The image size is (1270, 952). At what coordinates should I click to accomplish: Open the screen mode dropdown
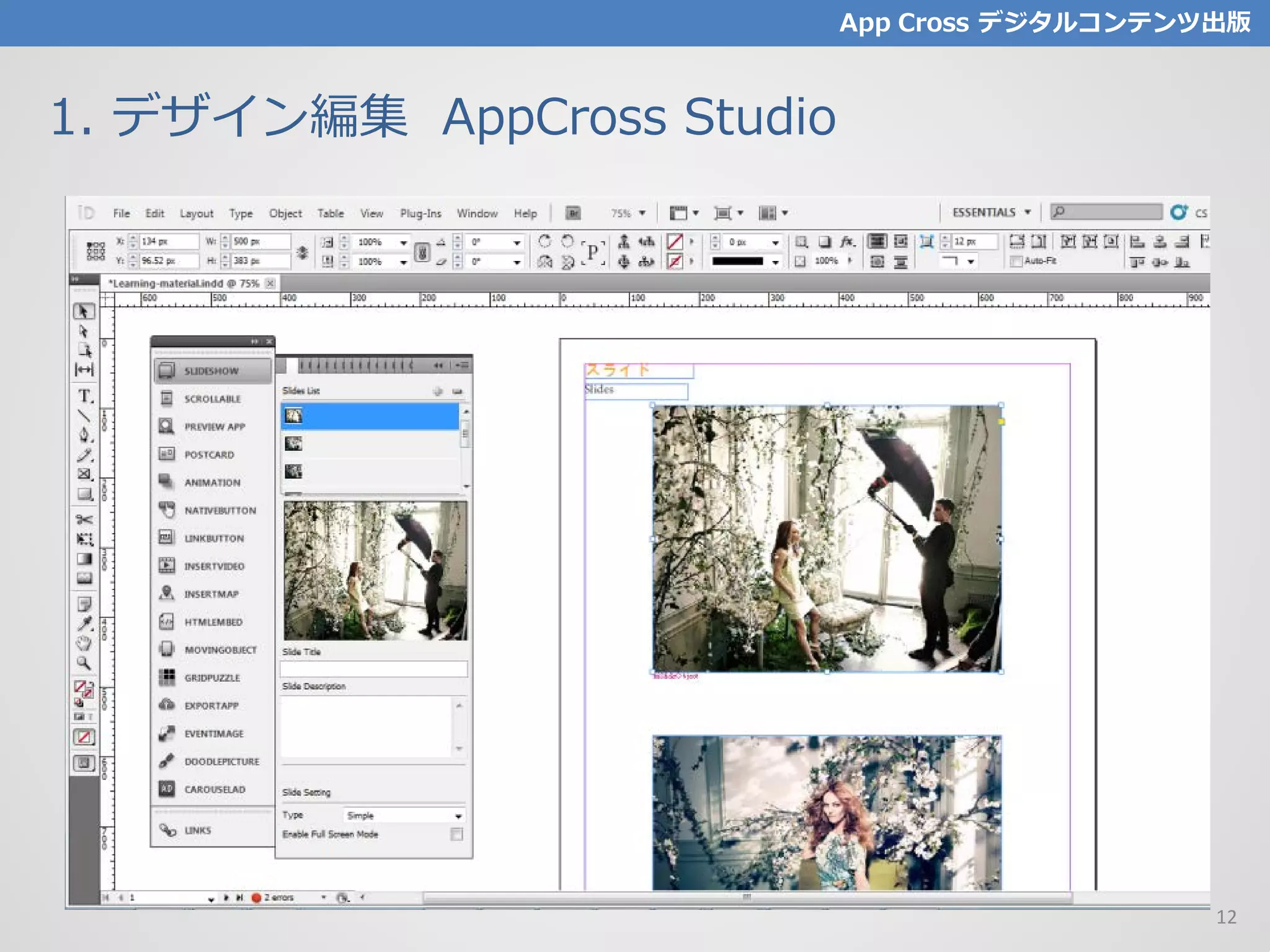pyautogui.click(x=728, y=213)
